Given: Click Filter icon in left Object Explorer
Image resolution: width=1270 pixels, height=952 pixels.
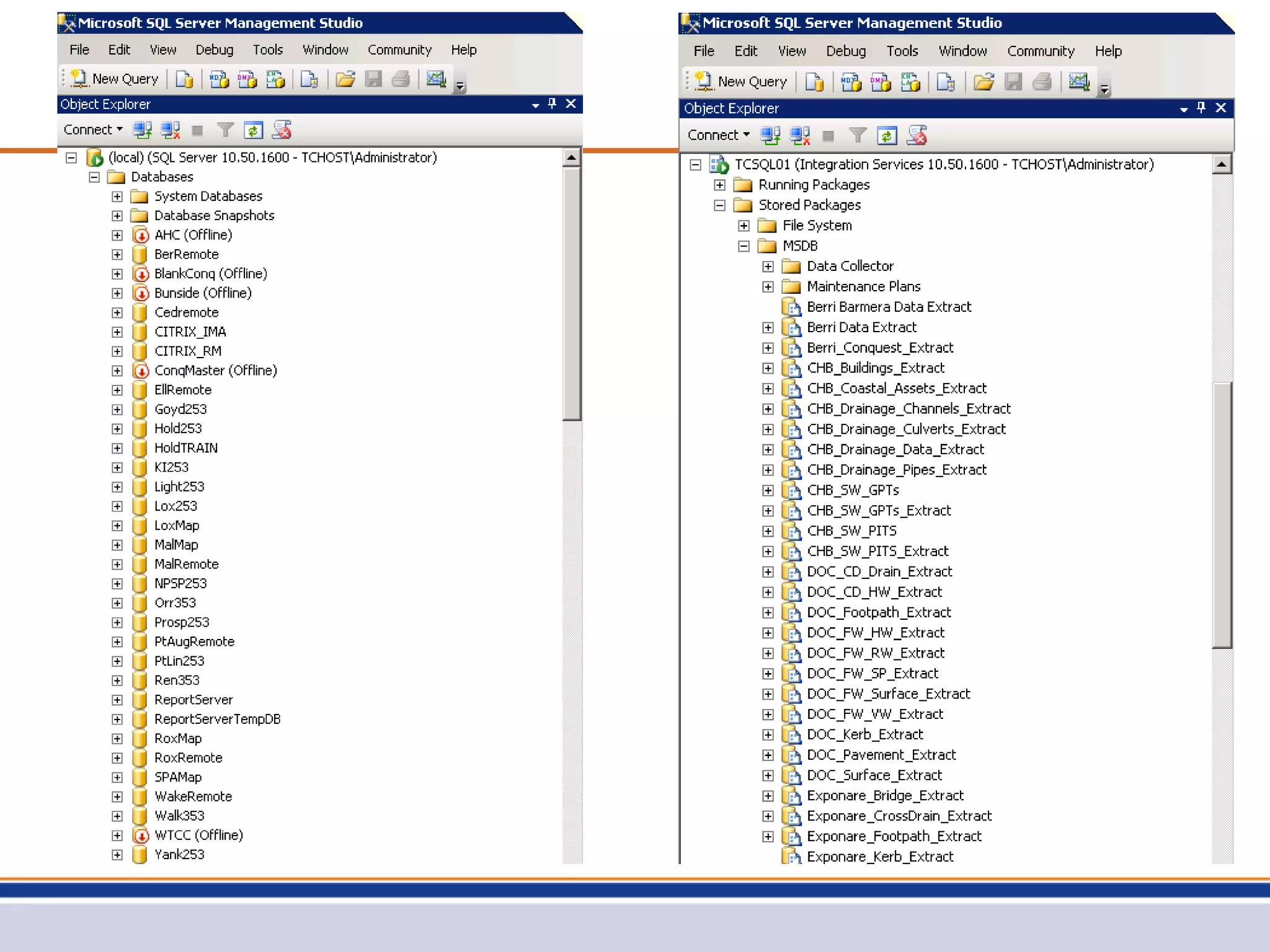Looking at the screenshot, I should pyautogui.click(x=225, y=130).
